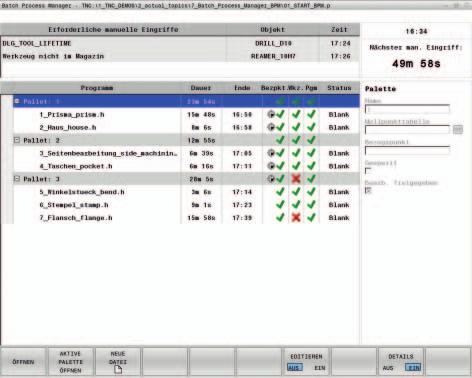
Task: Select program 3_Seitenbearbeitung_side_machining
Action: pos(108,153)
